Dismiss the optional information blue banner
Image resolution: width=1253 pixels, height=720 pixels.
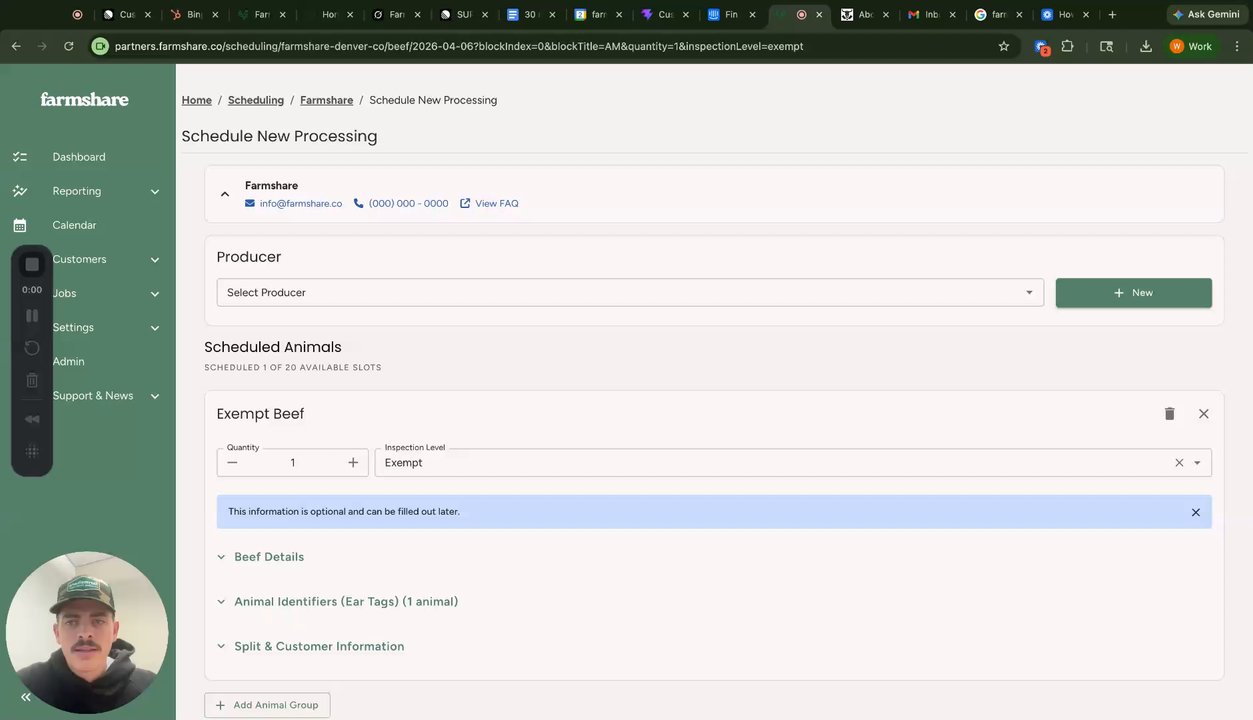click(1195, 512)
